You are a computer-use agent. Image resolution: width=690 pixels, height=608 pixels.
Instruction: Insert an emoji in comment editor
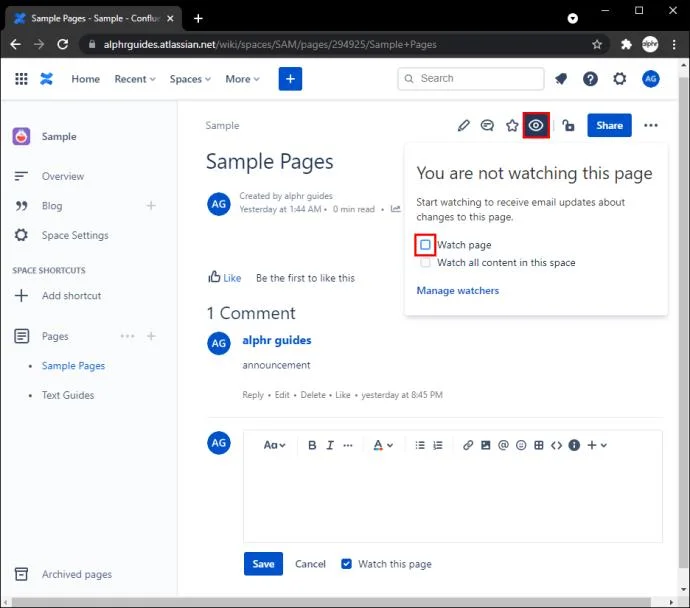point(521,445)
